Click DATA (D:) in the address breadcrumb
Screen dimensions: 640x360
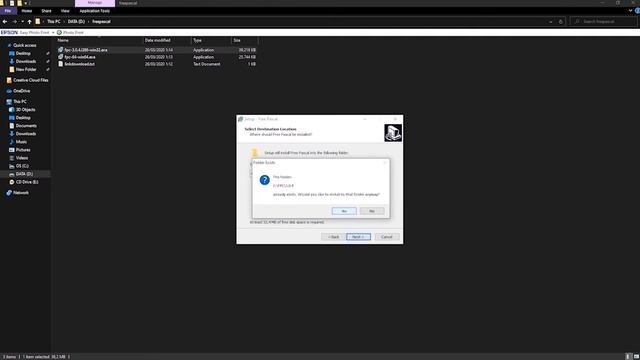76,22
